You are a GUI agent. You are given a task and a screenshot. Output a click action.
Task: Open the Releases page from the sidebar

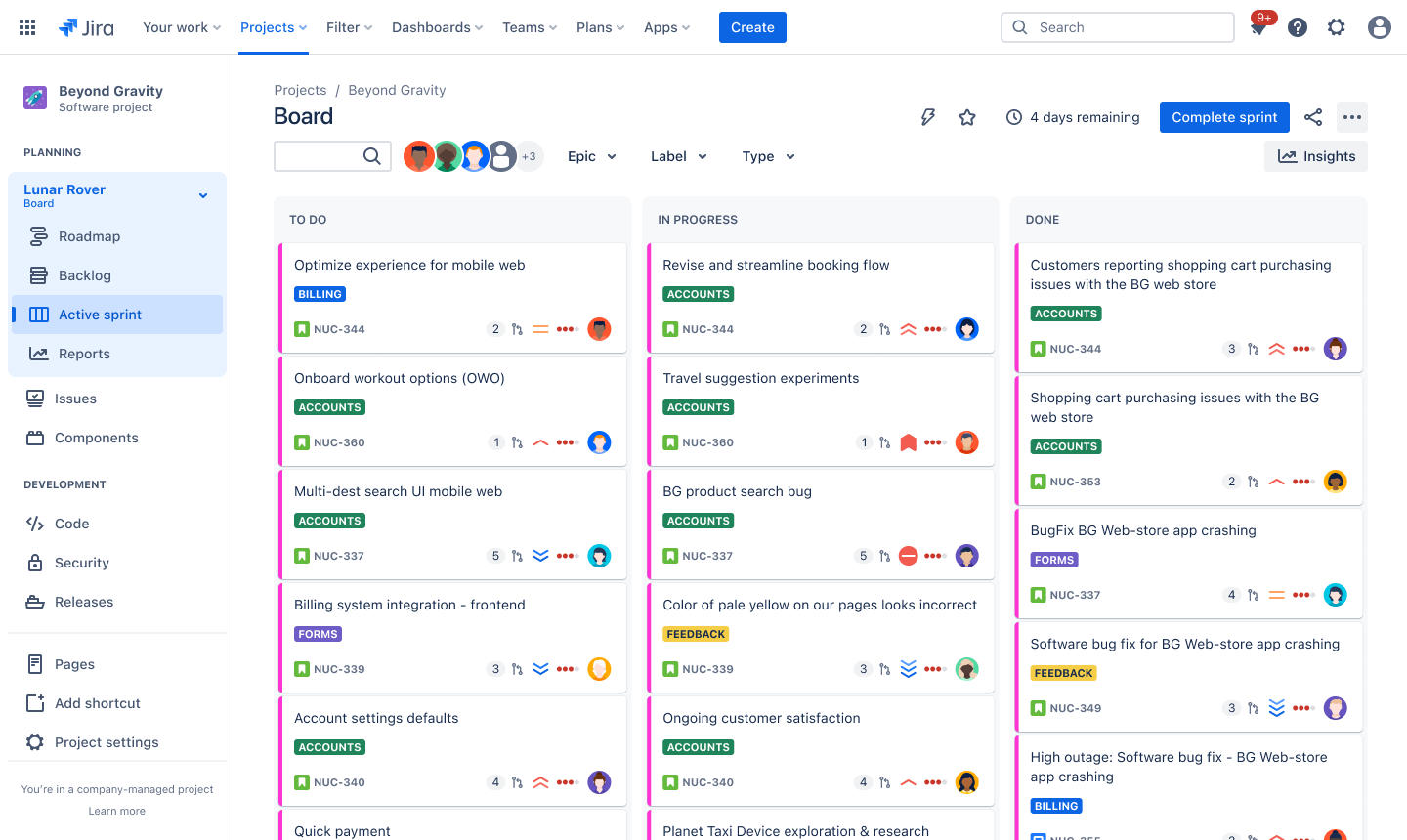82,602
